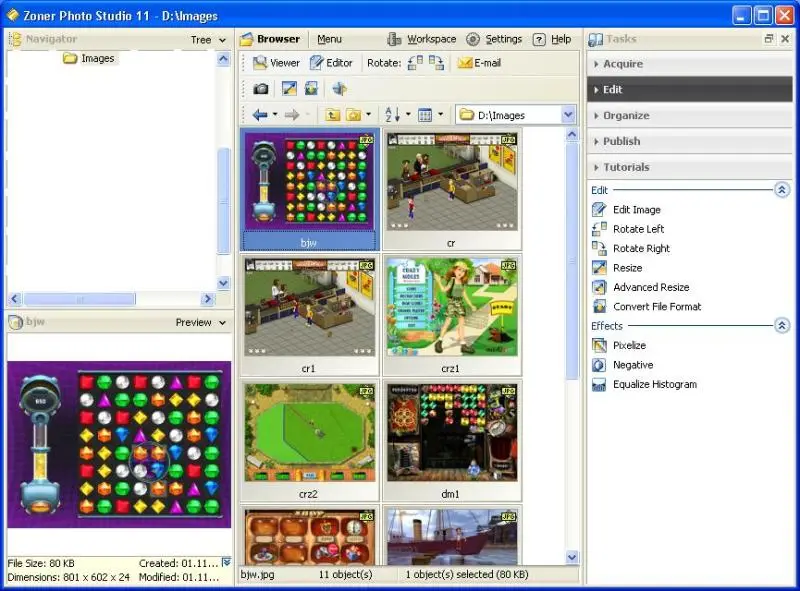
Task: Click the Edit Image icon in Tasks pane
Action: 599,210
